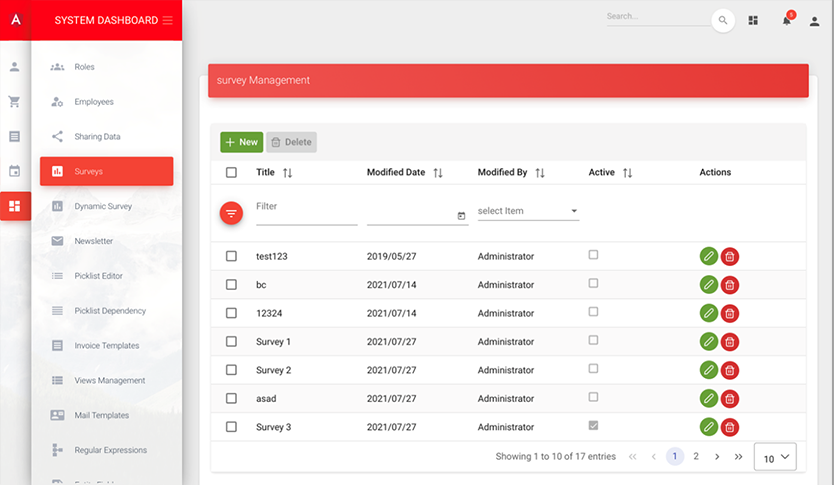The width and height of the screenshot is (834, 485).
Task: Open the rows-per-page dropdown showing 10
Action: (x=775, y=457)
